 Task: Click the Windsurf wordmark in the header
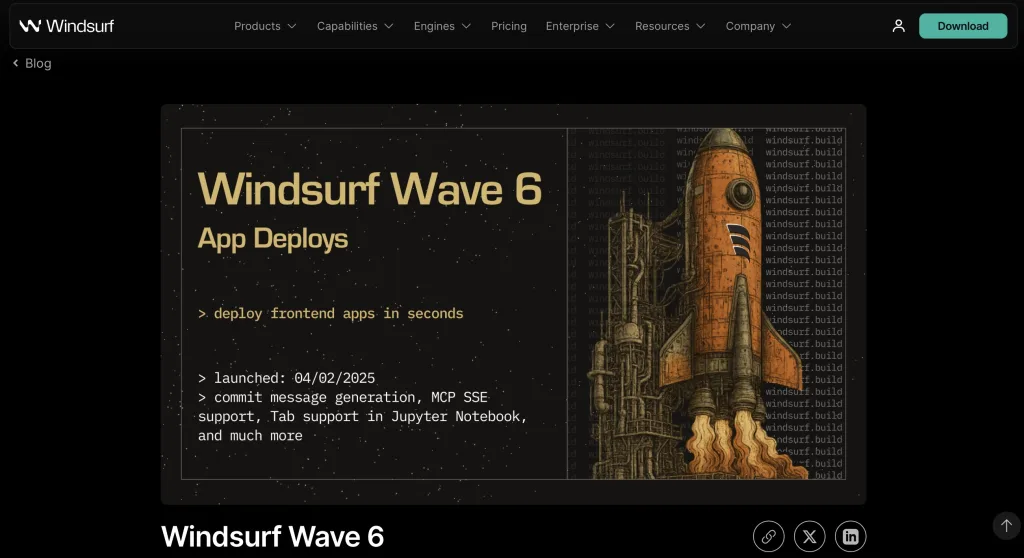tap(80, 26)
